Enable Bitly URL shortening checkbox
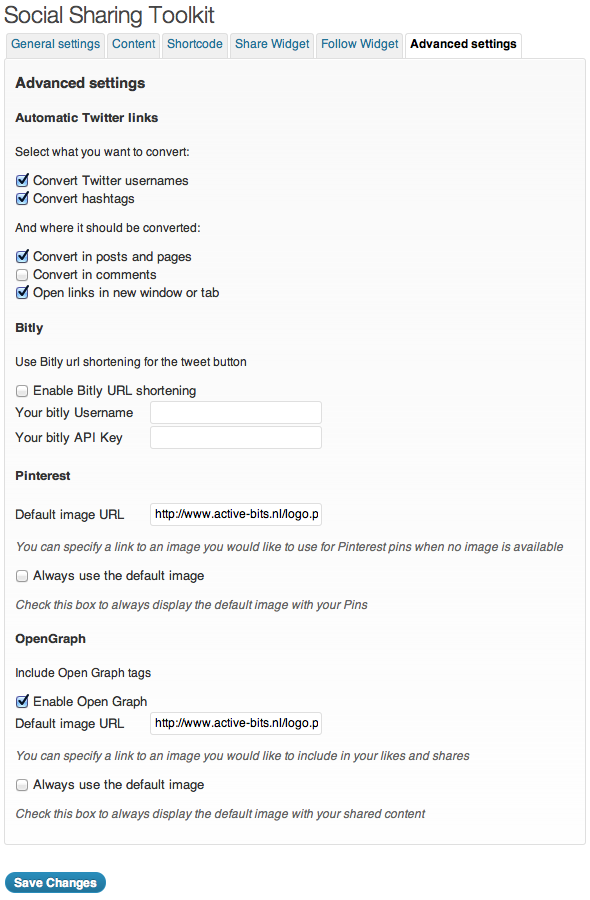The image size is (590, 900). click(22, 391)
